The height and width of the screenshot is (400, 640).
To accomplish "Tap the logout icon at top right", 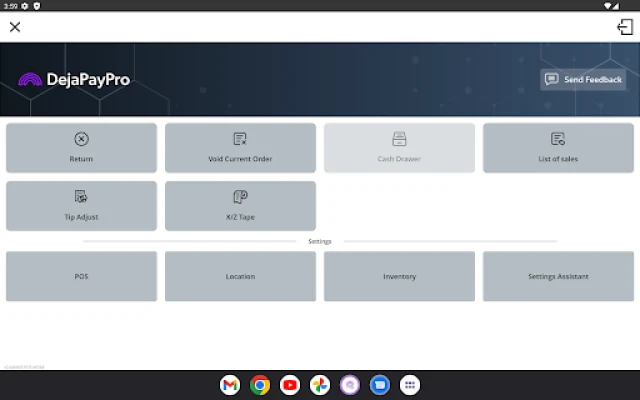I will (x=625, y=27).
